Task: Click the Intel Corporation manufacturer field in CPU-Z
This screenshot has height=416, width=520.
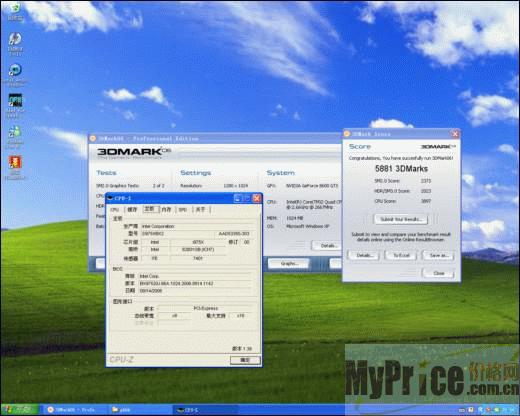Action: pos(196,226)
